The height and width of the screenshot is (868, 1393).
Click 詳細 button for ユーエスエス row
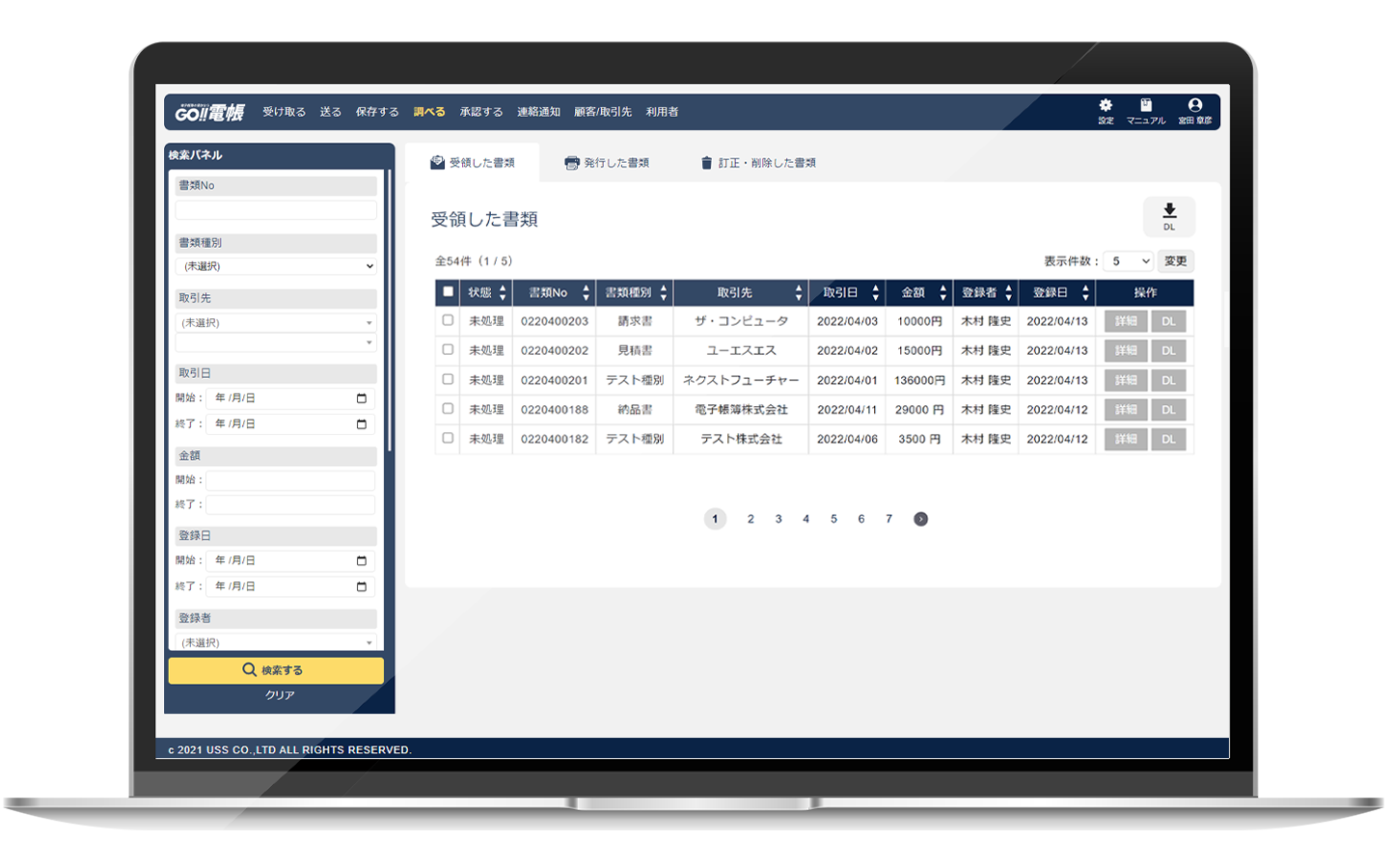click(x=1125, y=351)
